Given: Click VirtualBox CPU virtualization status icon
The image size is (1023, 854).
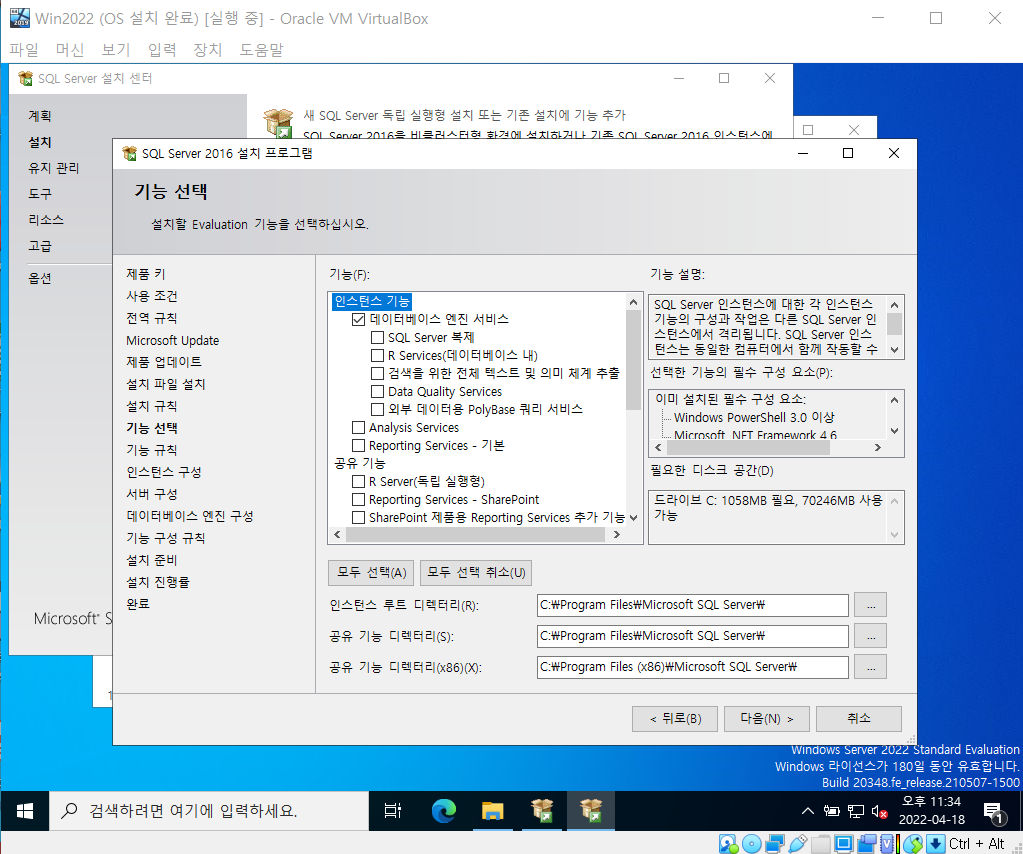Looking at the screenshot, I should pos(889,844).
